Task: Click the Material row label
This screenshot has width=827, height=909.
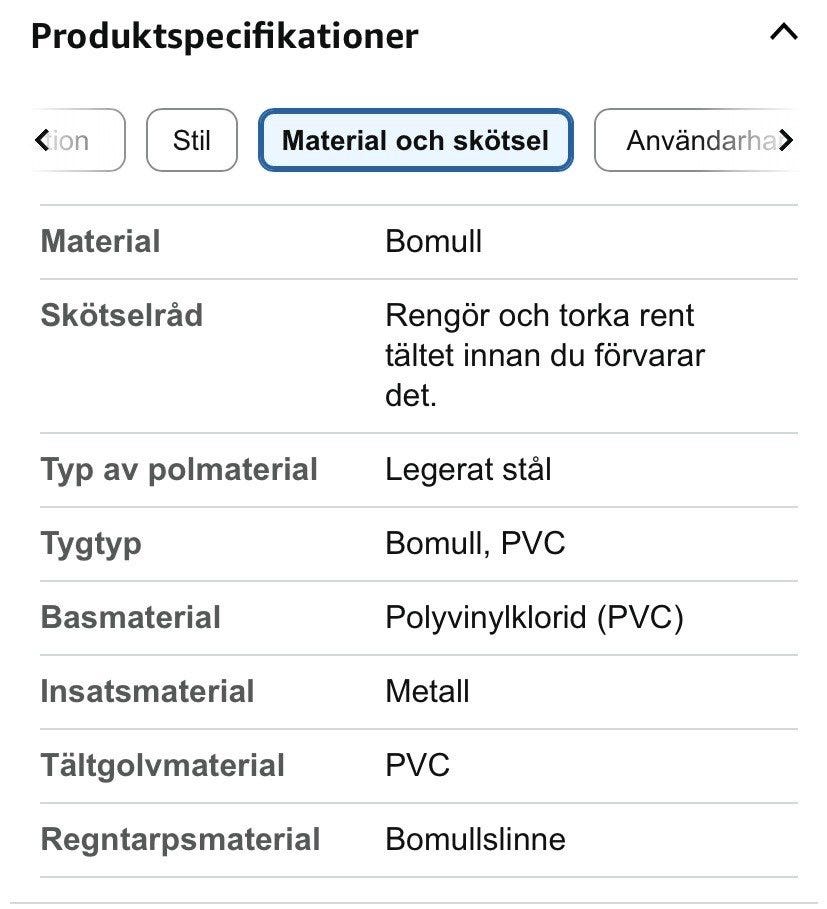Action: [x=100, y=241]
